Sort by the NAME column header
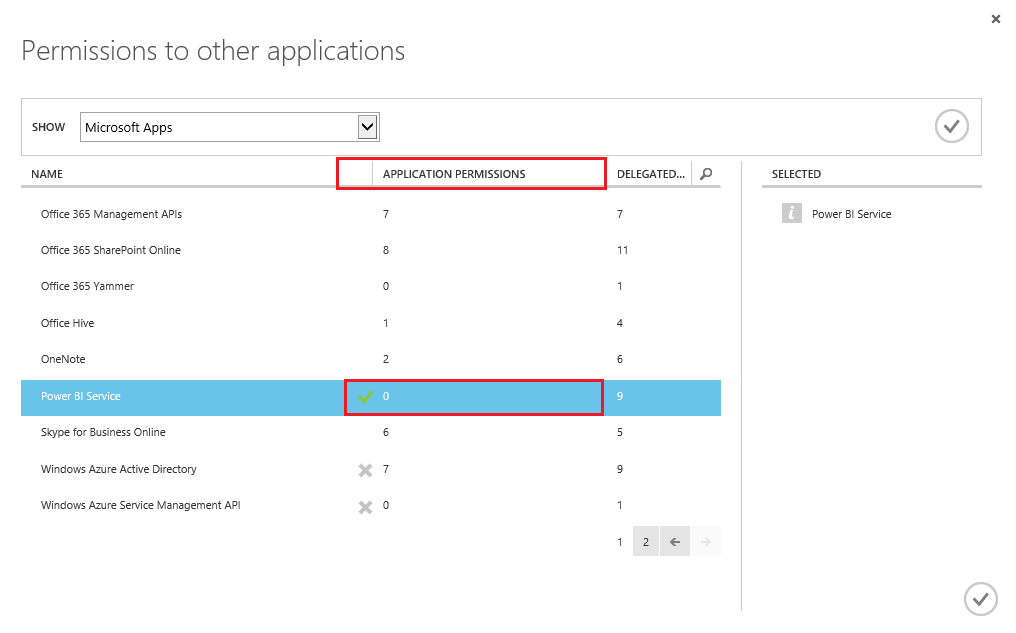The image size is (1016, 633). tap(47, 174)
